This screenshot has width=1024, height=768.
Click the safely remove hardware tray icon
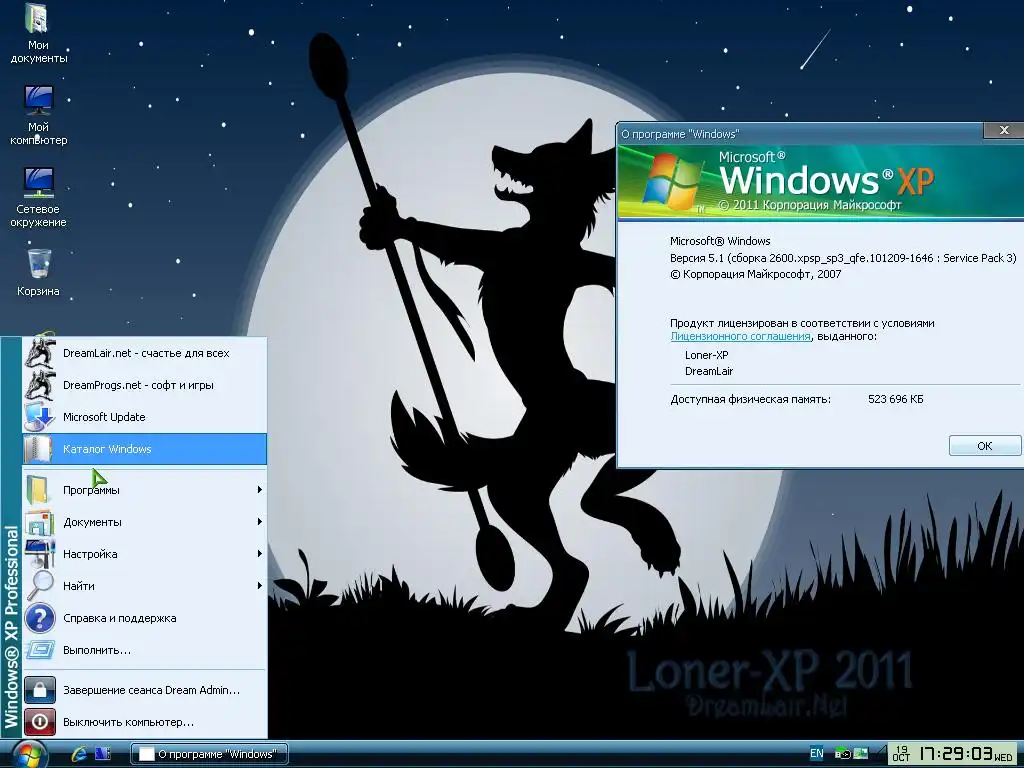[842, 754]
